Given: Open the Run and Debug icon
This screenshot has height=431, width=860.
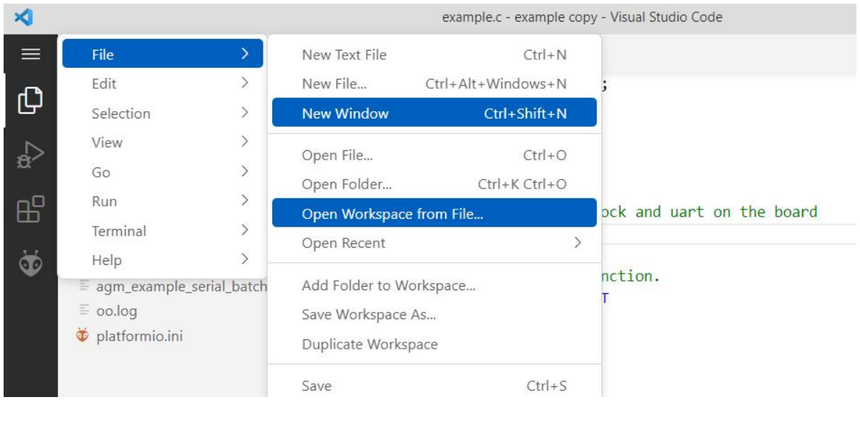Looking at the screenshot, I should 30,155.
